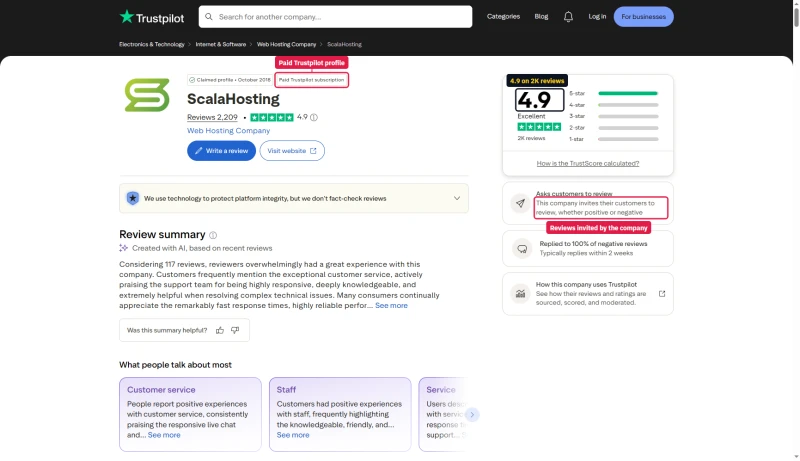Expand review summary with See more

[x=391, y=305]
